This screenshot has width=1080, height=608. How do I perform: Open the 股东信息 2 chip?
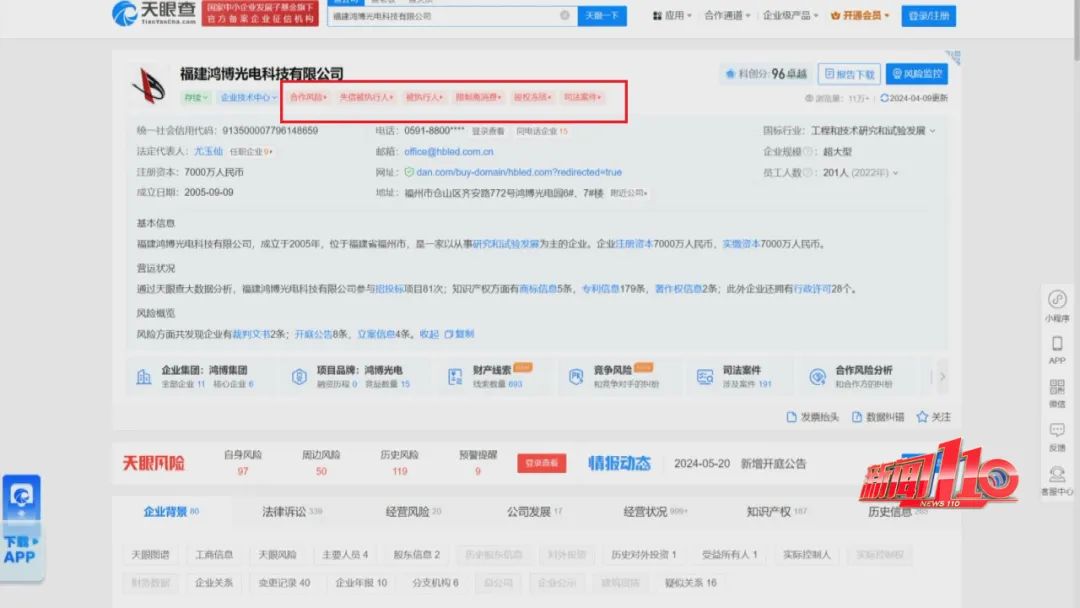(x=416, y=554)
